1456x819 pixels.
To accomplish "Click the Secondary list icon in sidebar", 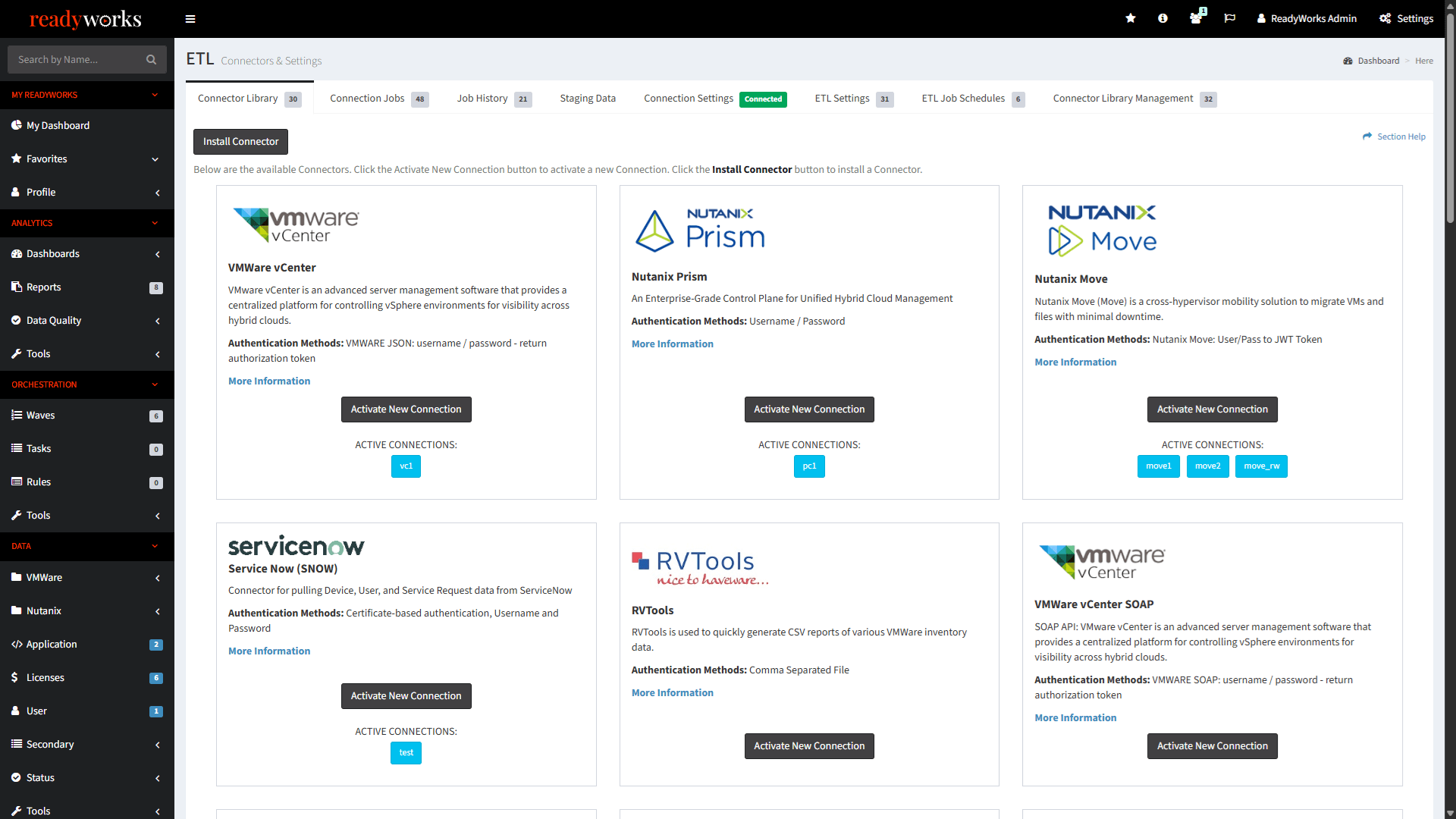I will pos(16,744).
